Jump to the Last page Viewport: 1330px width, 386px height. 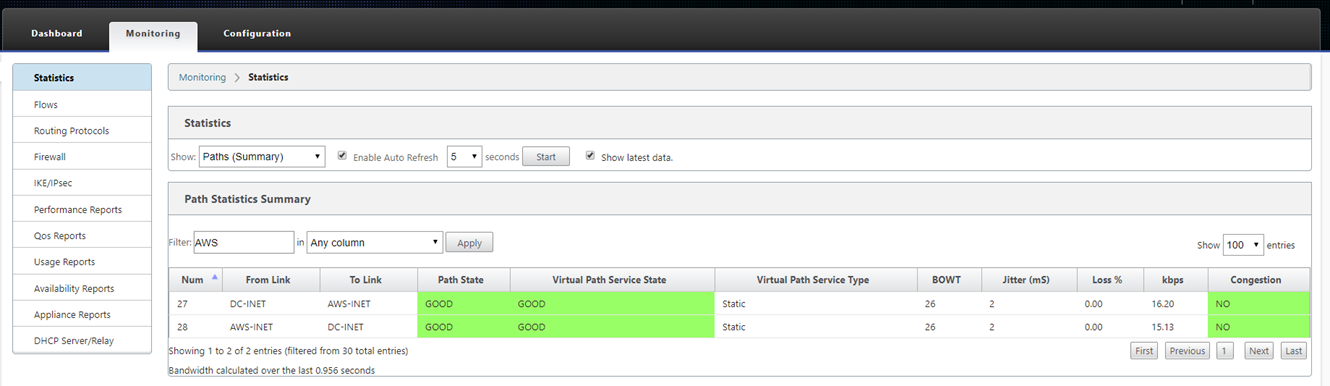[1294, 351]
